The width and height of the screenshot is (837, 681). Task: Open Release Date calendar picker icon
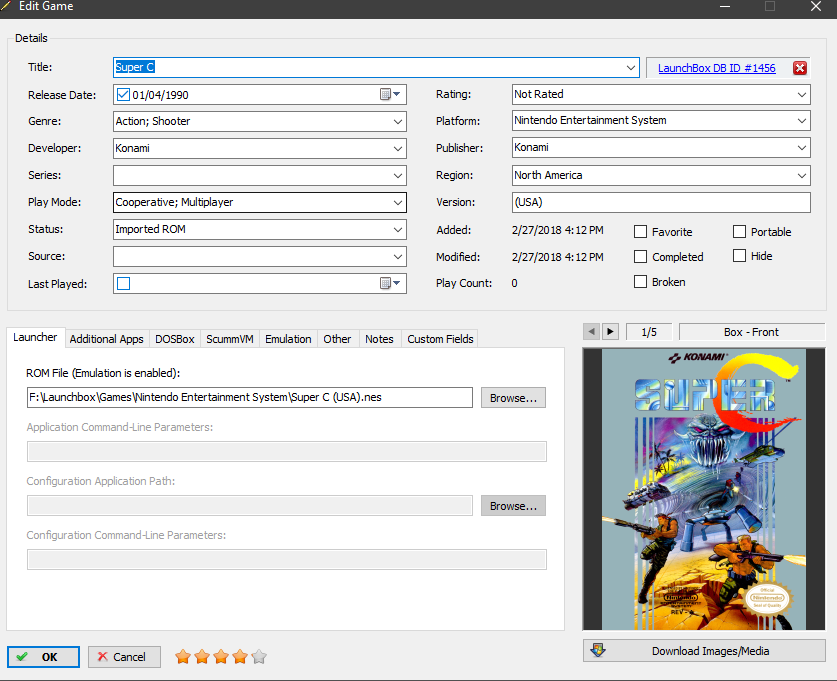click(x=390, y=94)
